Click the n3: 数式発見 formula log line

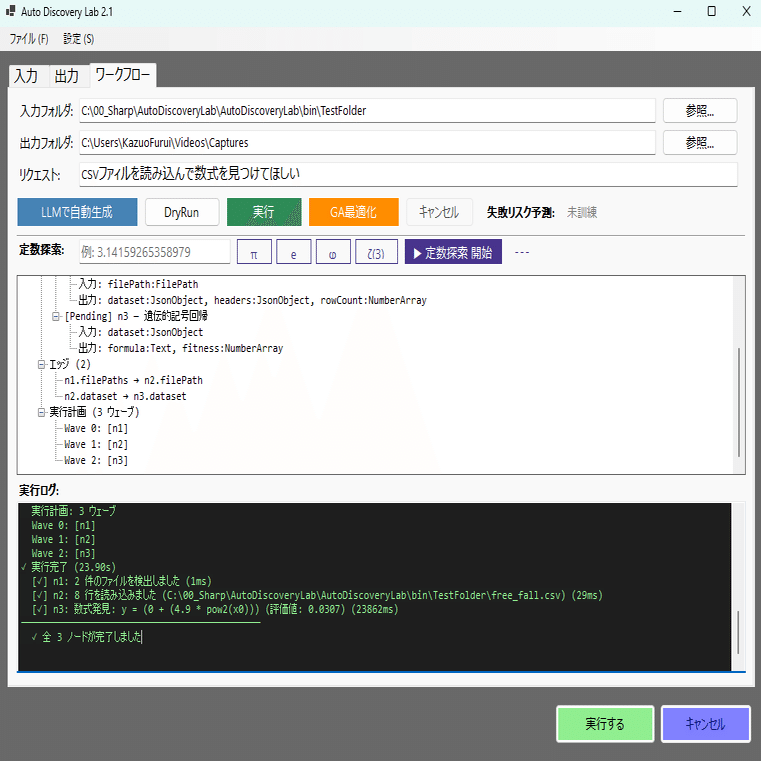pyautogui.click(x=215, y=609)
